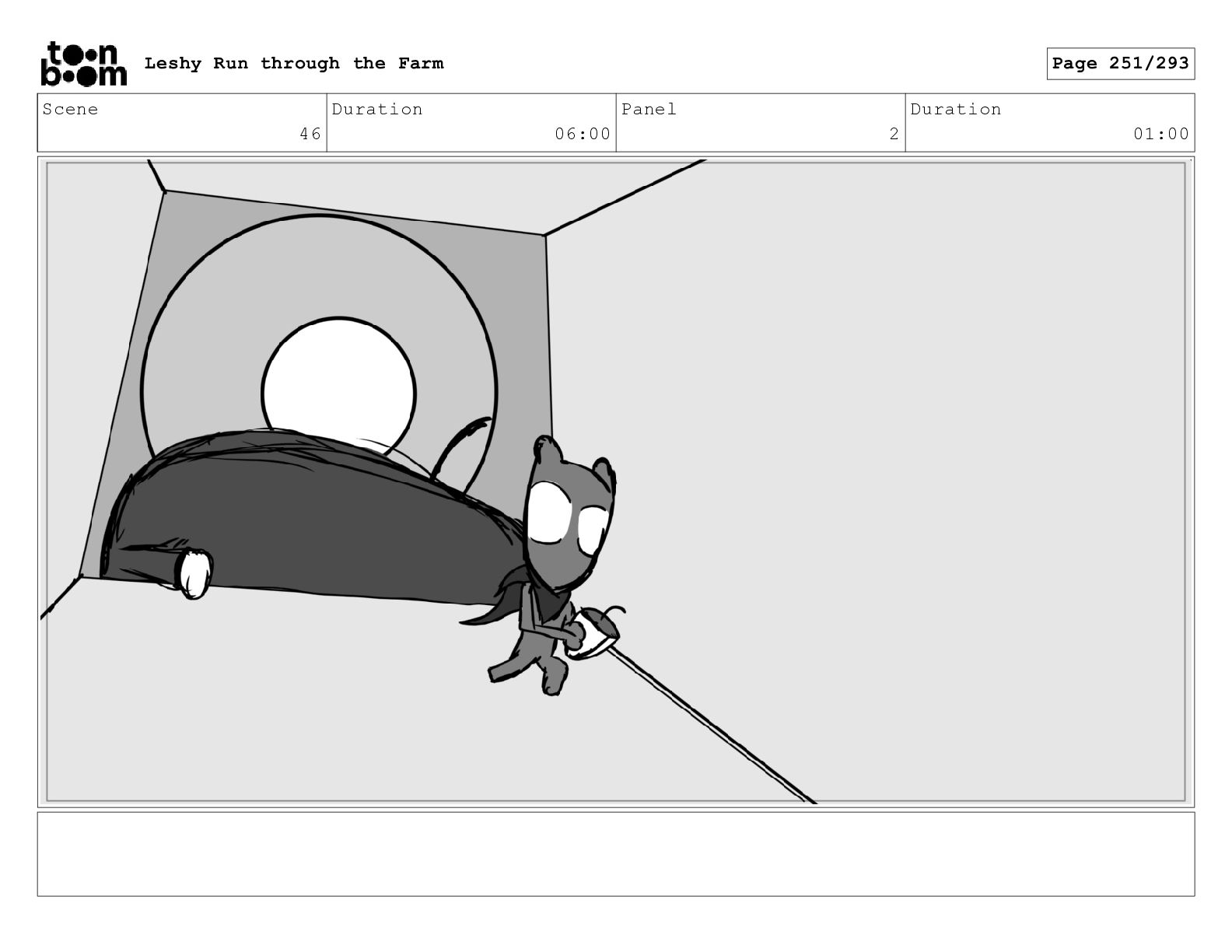The image size is (1232, 952).
Task: Click the scene Duration label
Action: click(x=377, y=110)
